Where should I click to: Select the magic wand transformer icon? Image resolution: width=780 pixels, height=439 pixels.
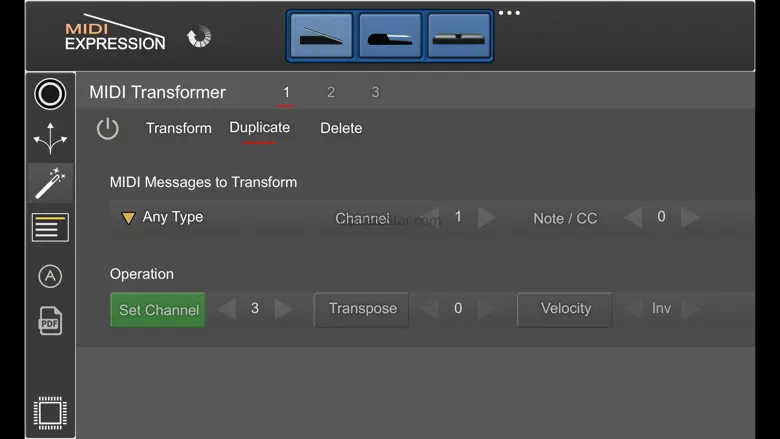coord(50,183)
